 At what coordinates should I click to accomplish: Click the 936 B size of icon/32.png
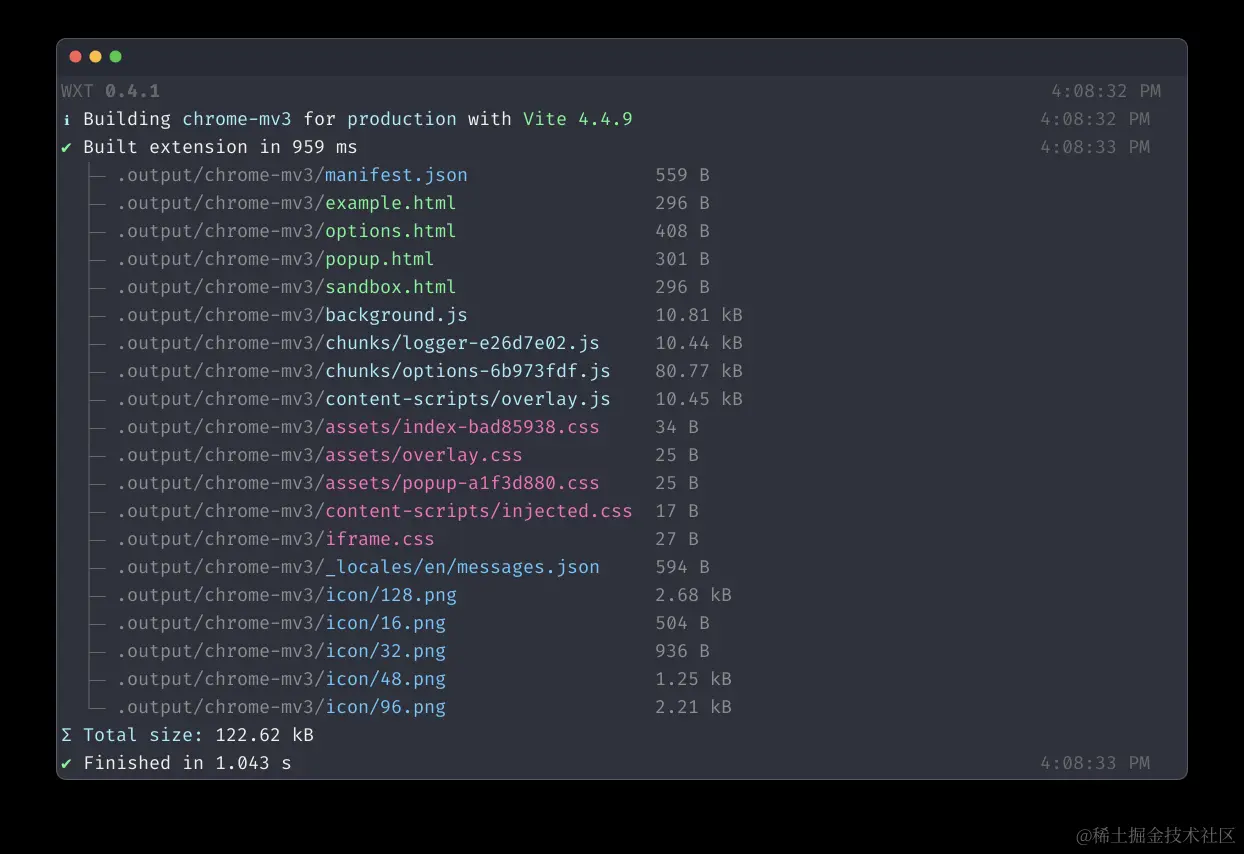682,651
